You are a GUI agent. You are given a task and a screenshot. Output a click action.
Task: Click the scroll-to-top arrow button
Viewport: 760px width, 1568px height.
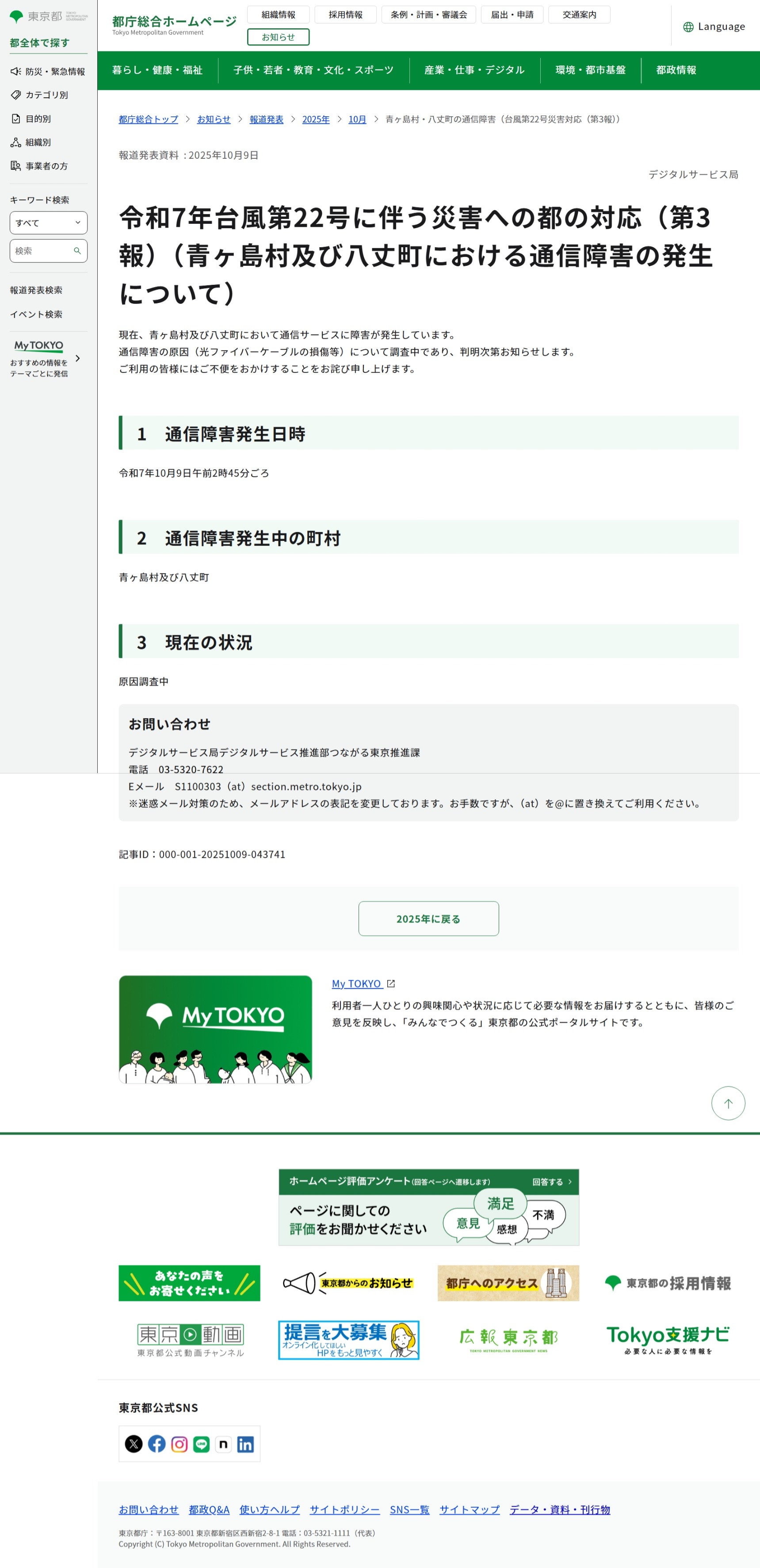point(728,1103)
